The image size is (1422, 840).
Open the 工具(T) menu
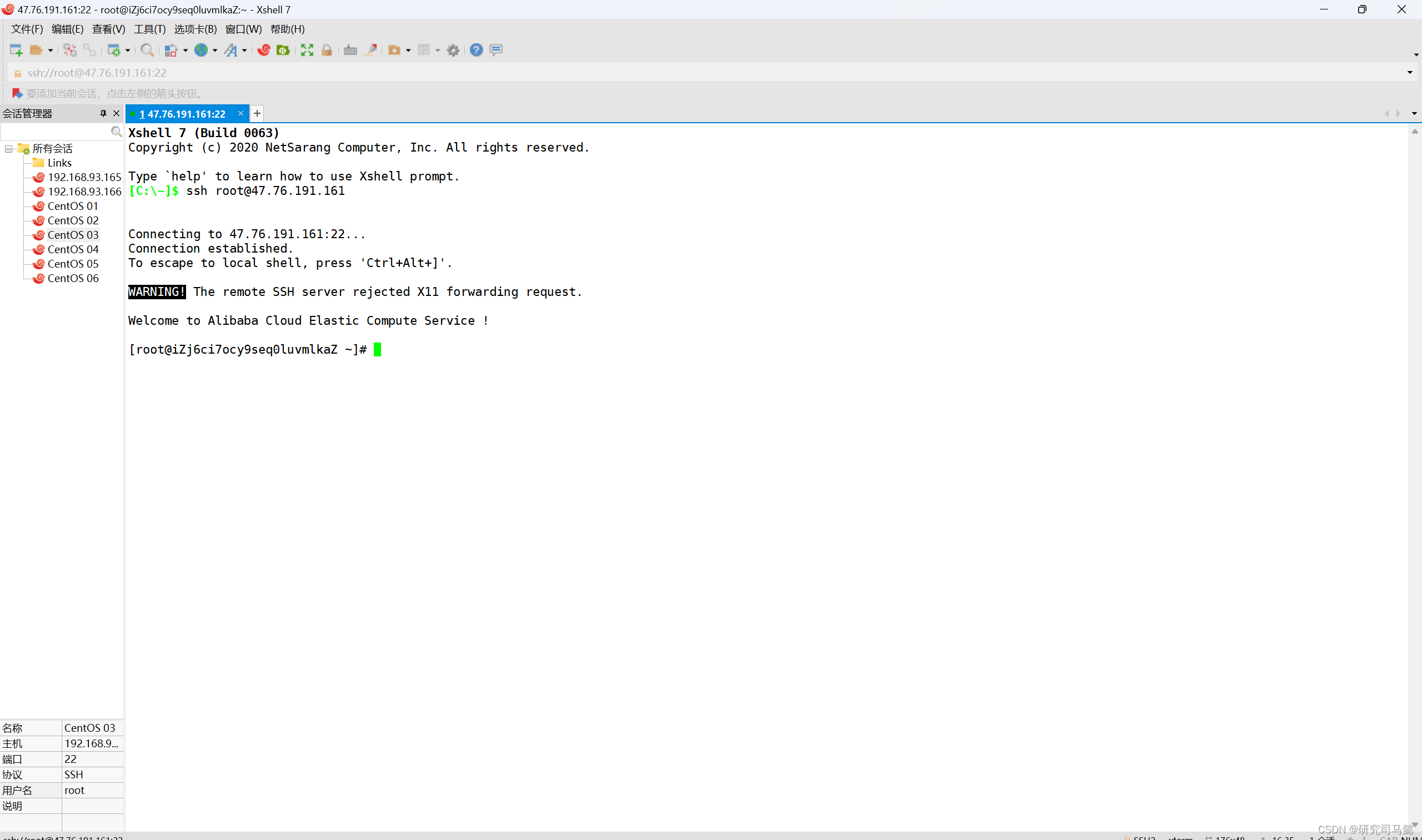tap(149, 29)
